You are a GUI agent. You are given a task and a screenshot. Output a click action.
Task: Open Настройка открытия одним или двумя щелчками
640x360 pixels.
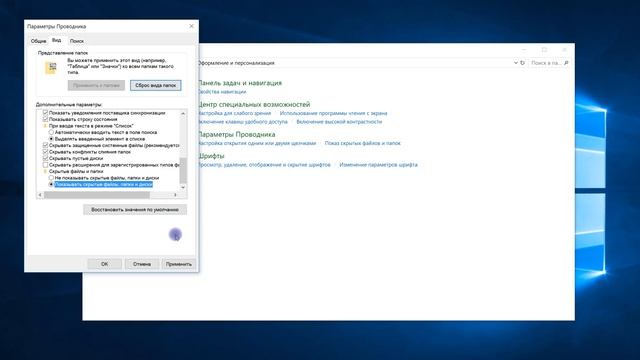[257, 143]
